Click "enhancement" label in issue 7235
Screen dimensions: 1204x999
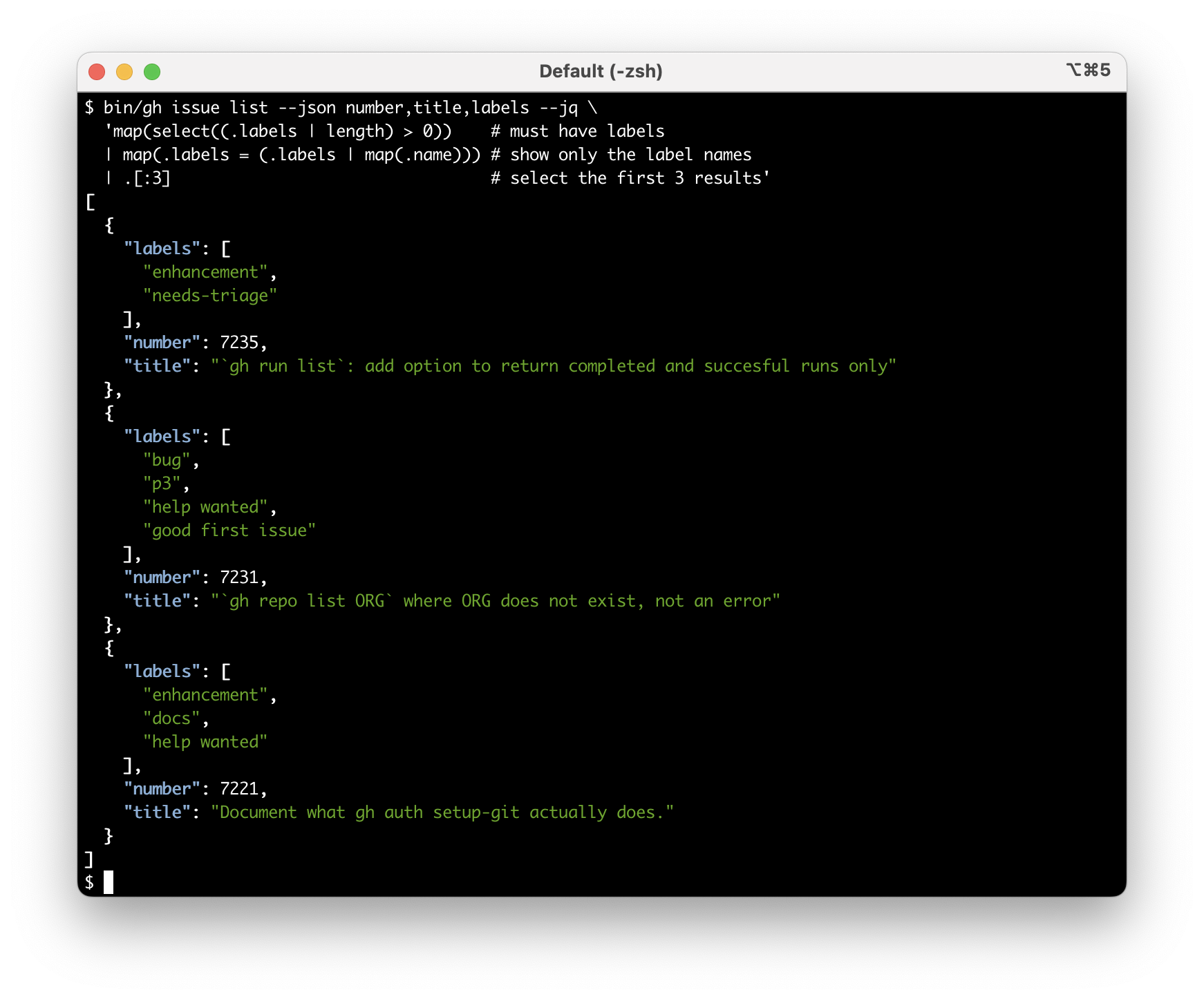click(205, 272)
